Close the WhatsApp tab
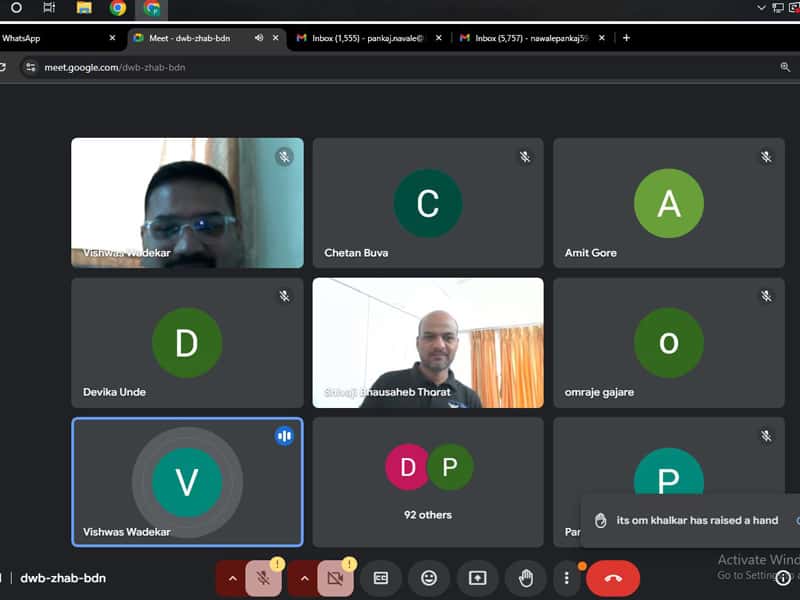Viewport: 800px width, 600px height. pos(112,38)
